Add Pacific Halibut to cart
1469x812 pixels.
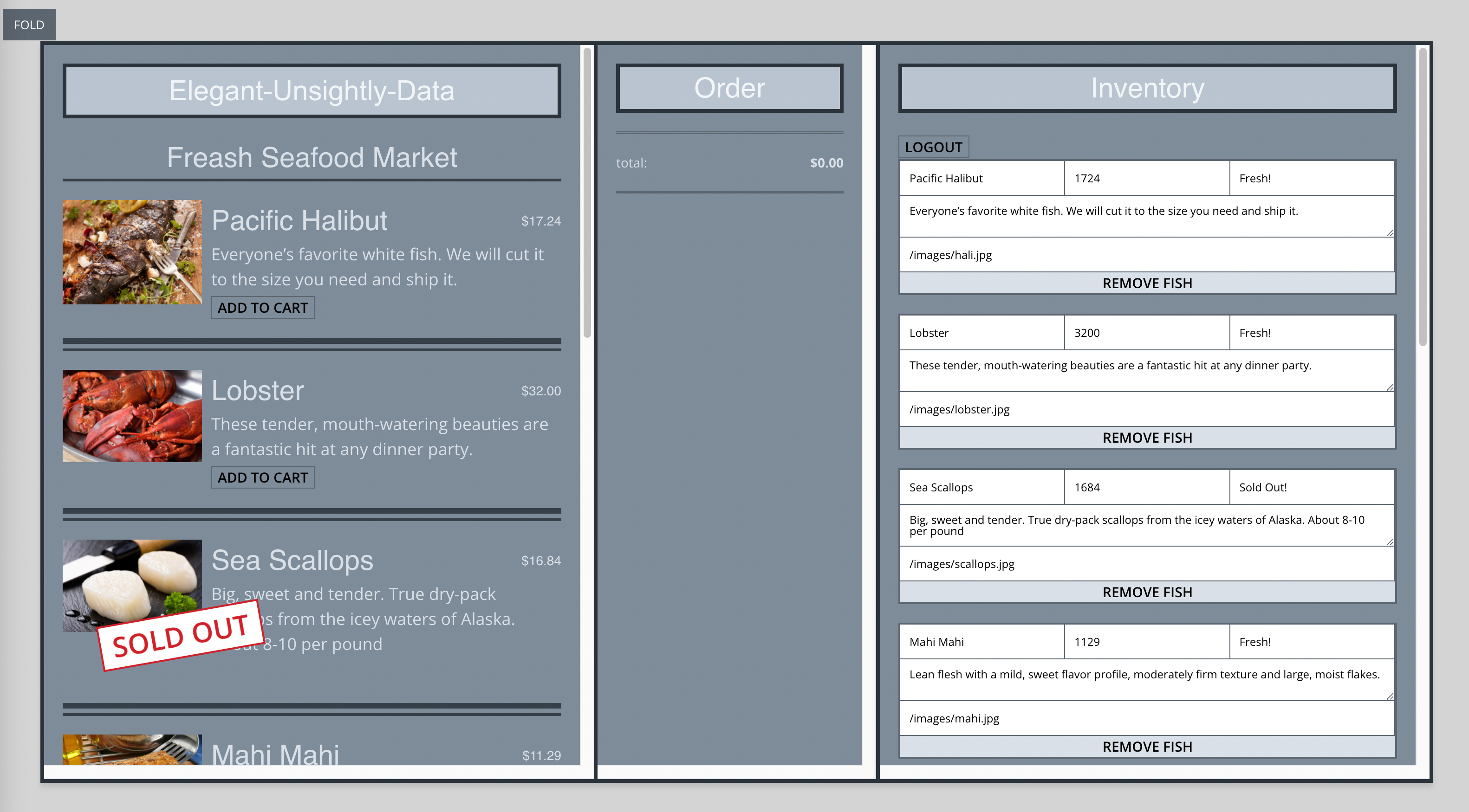point(262,308)
